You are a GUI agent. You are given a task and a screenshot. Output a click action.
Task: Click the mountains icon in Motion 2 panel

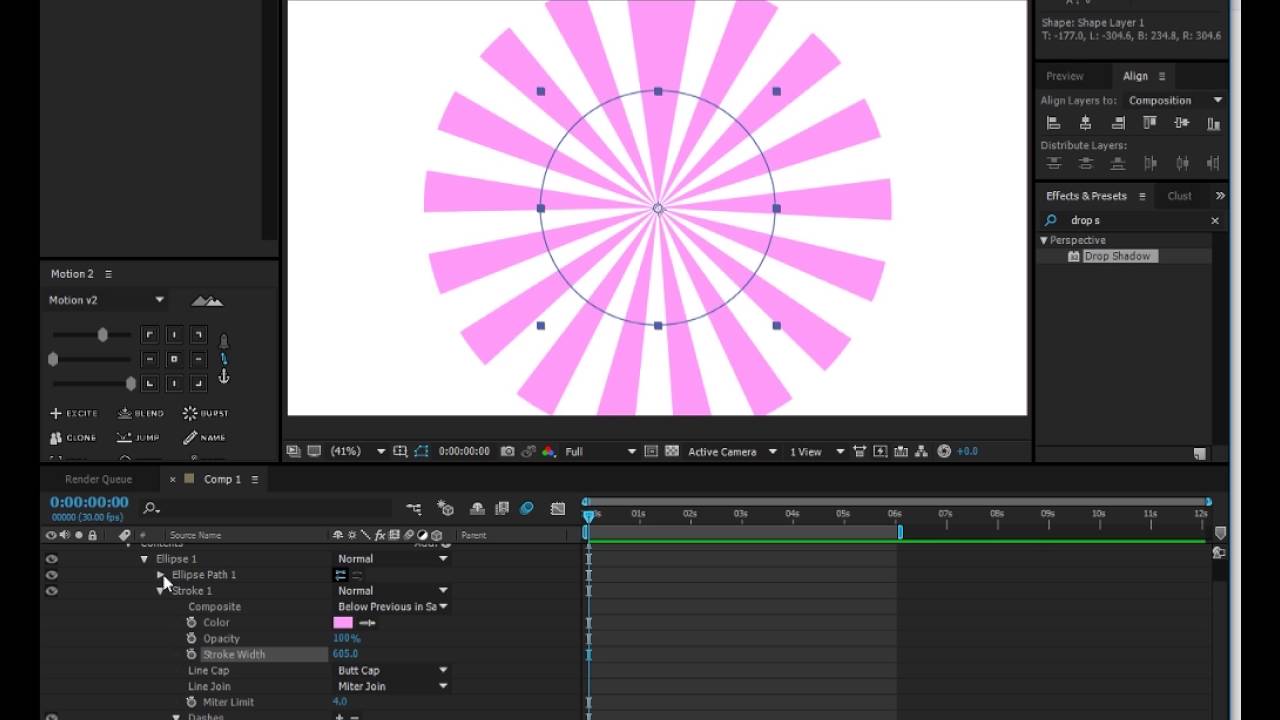207,301
